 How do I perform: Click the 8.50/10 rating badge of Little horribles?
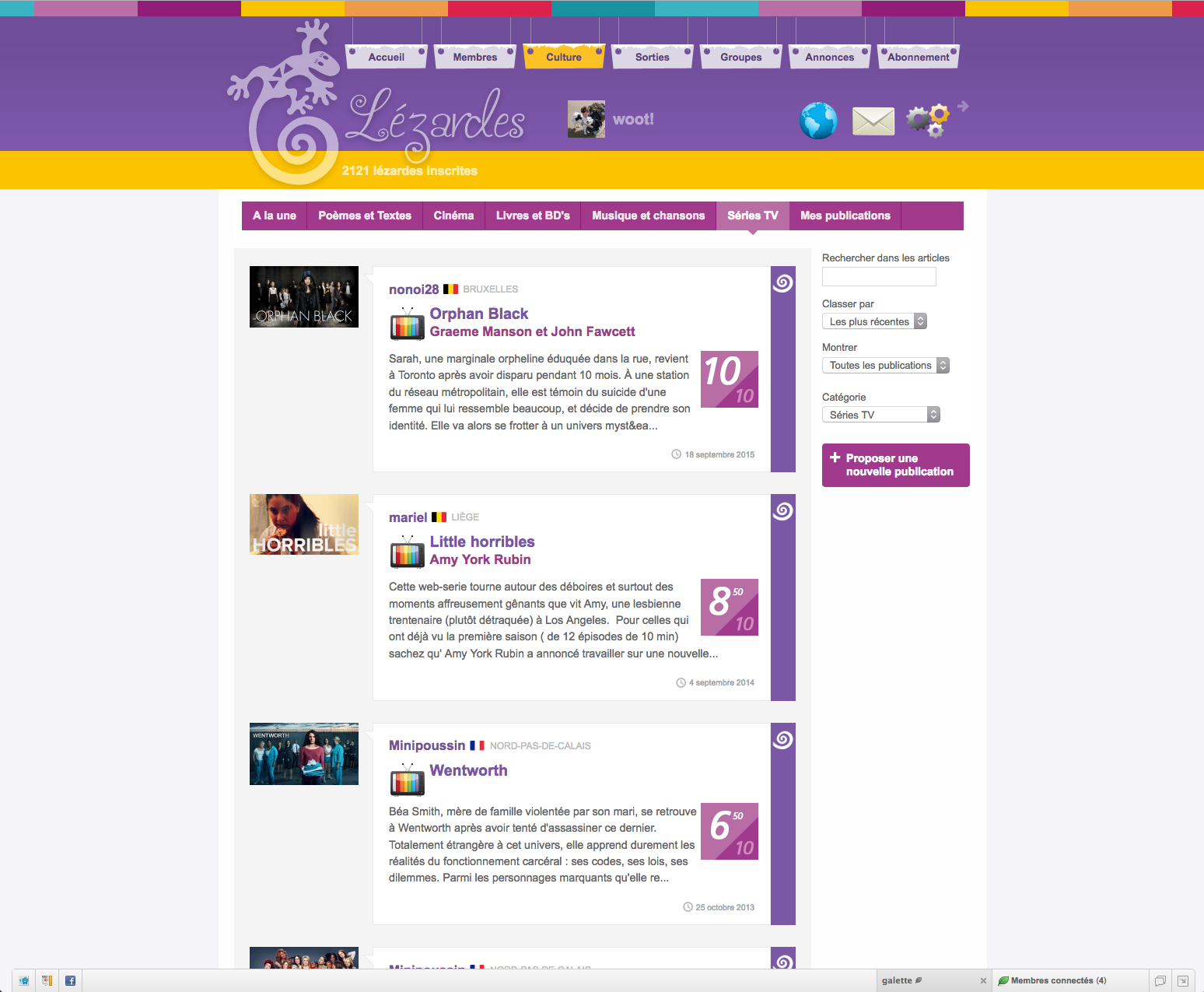point(730,608)
